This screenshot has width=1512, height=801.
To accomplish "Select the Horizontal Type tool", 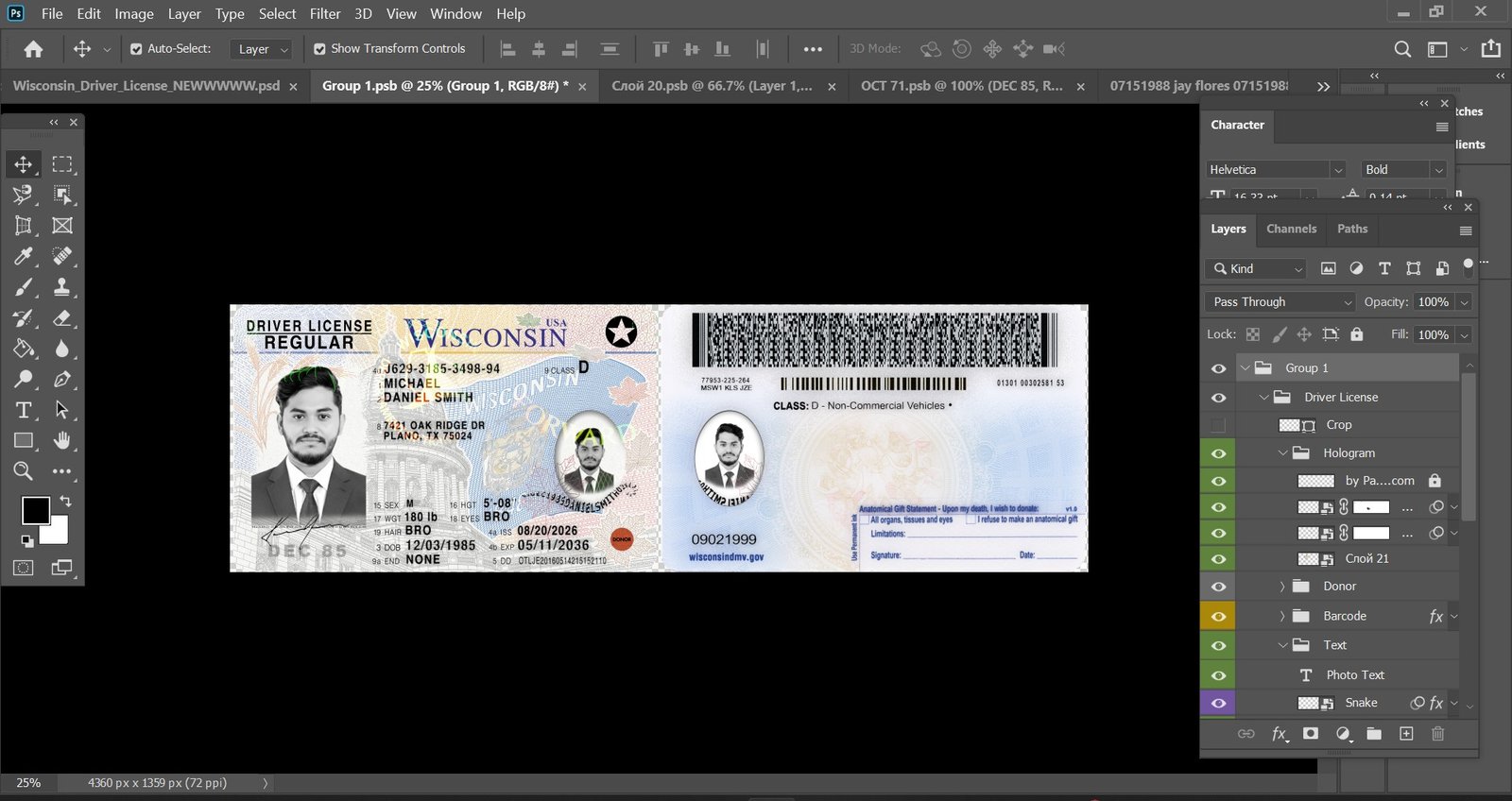I will [x=23, y=410].
